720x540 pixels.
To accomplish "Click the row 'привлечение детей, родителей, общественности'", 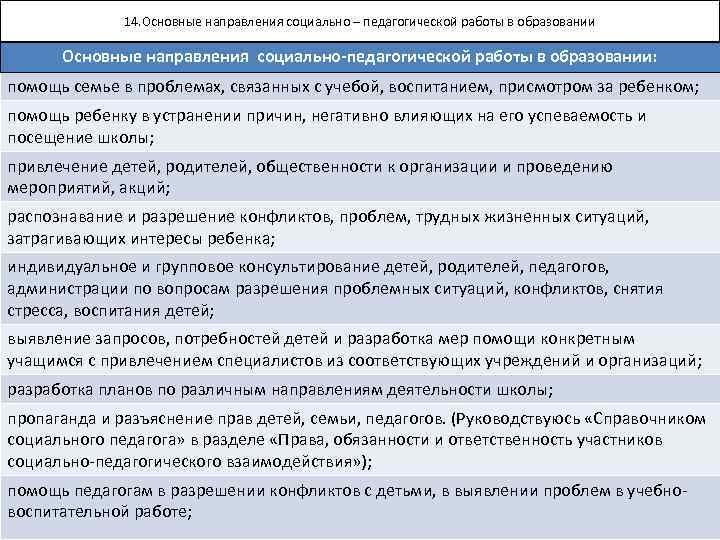I will pyautogui.click(x=360, y=177).
